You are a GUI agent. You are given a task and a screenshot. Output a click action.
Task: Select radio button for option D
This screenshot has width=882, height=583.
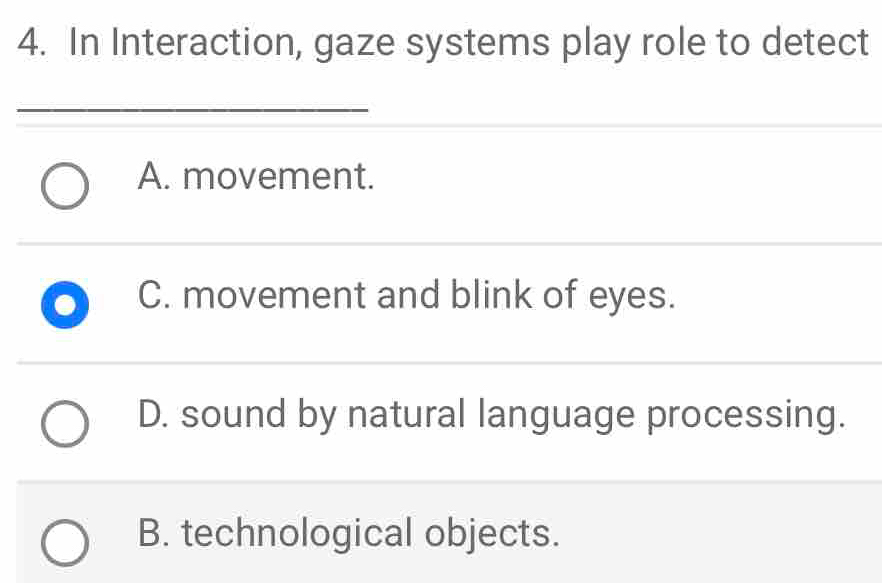63,423
